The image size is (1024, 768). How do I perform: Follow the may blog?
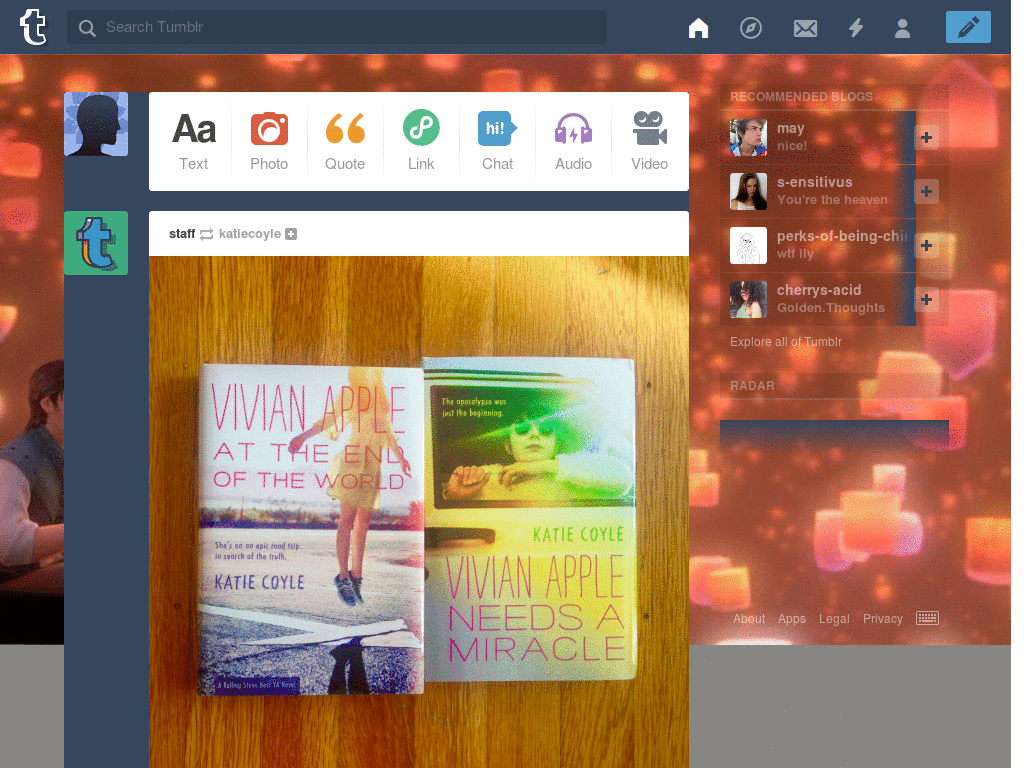(926, 137)
